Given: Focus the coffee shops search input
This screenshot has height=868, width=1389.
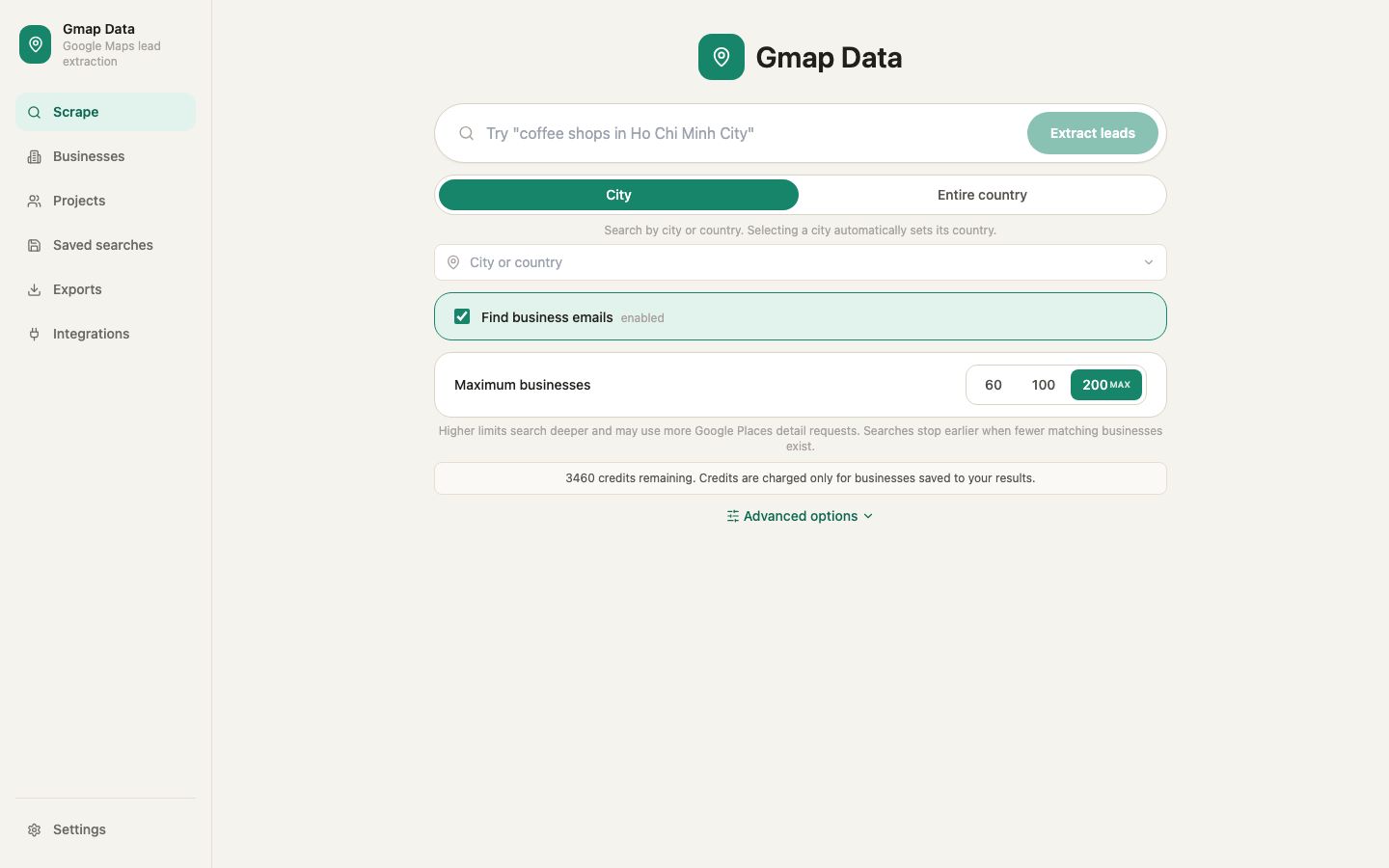Looking at the screenshot, I should click(x=750, y=133).
